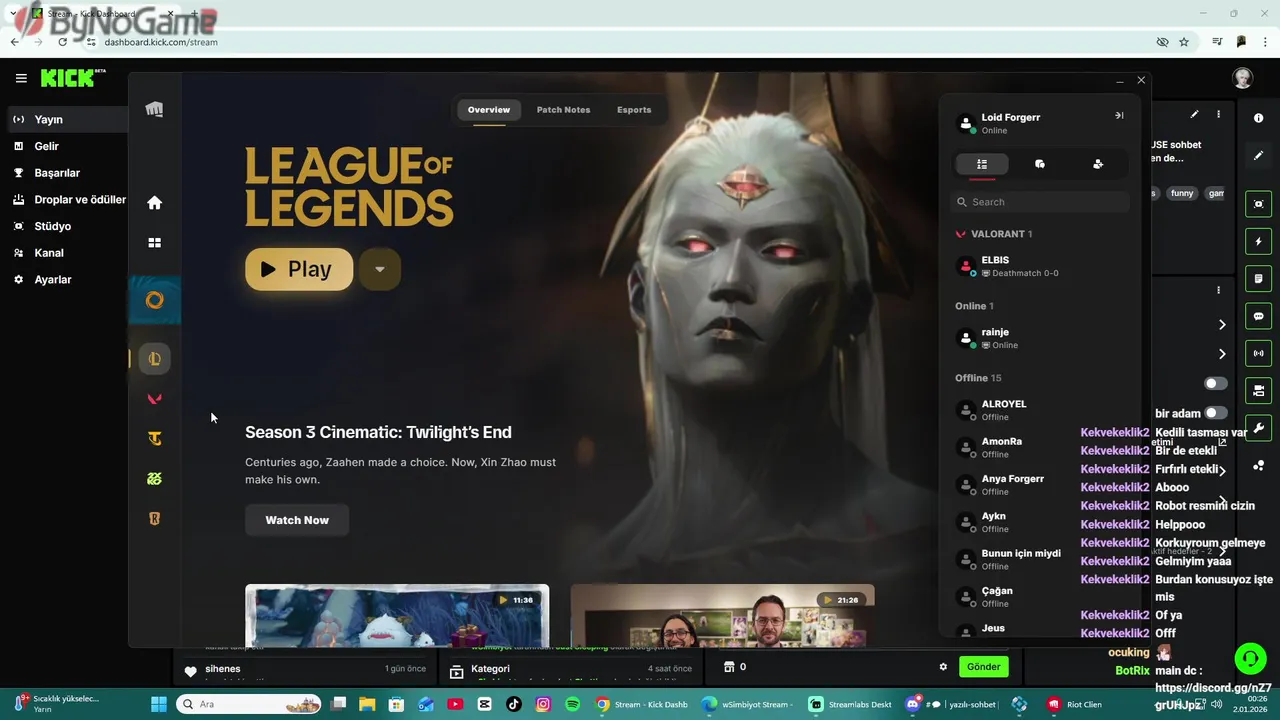Viewport: 1280px width, 720px height.
Task: Click the friends Search field
Action: [1040, 202]
